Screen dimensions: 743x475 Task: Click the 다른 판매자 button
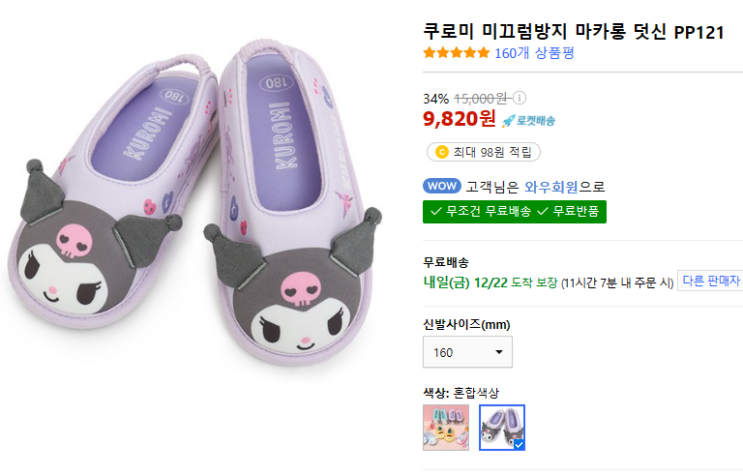[x=710, y=281]
